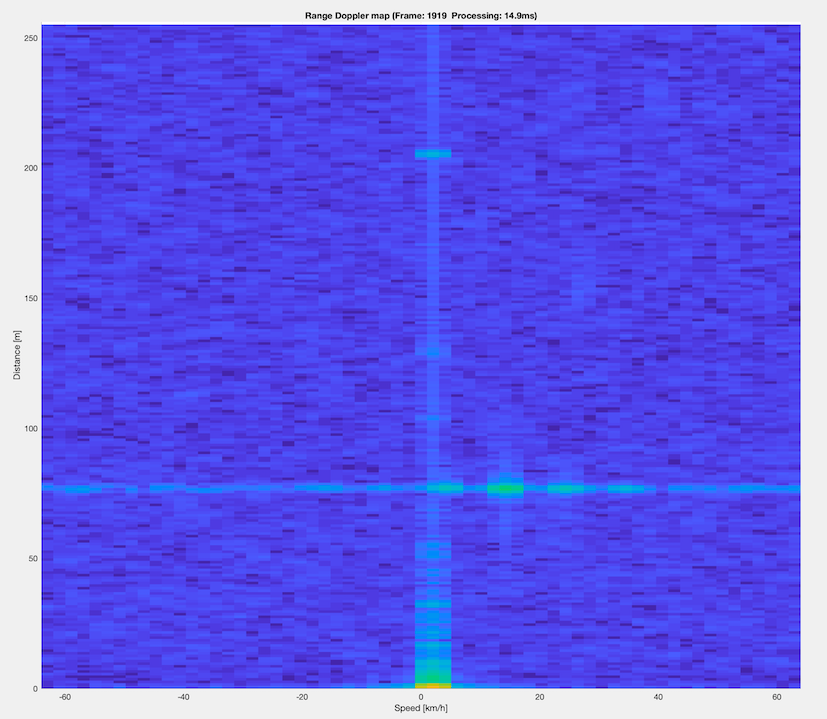Viewport: 827px width, 719px height.
Task: Click the 0 tick on the Speed axis
Action: pos(421,697)
